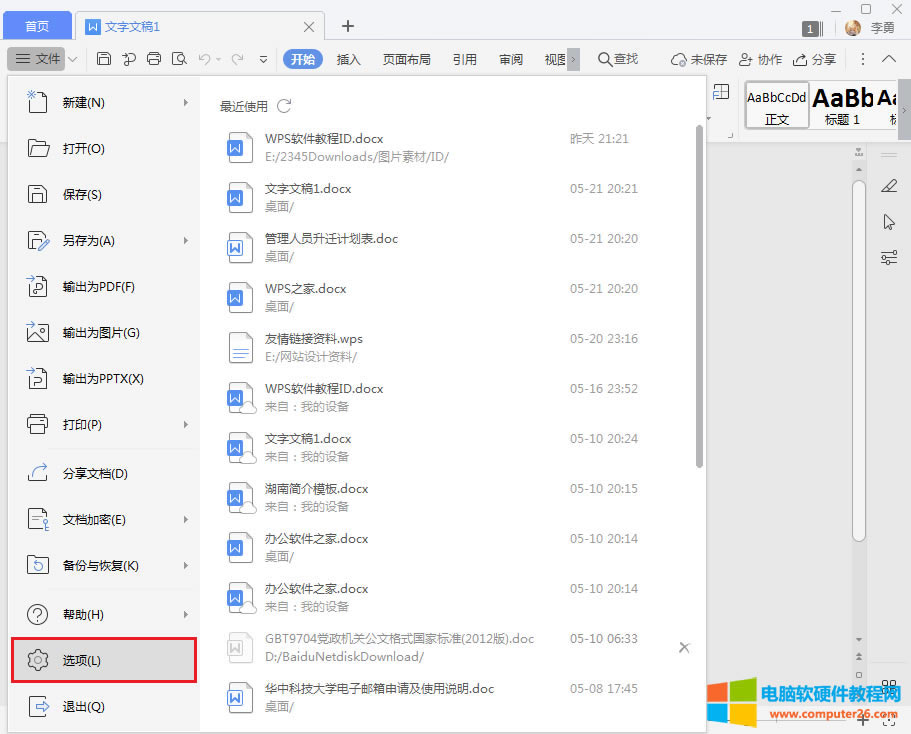The width and height of the screenshot is (911, 734).
Task: Click the pen tool icon in the right sidebar
Action: click(x=889, y=186)
